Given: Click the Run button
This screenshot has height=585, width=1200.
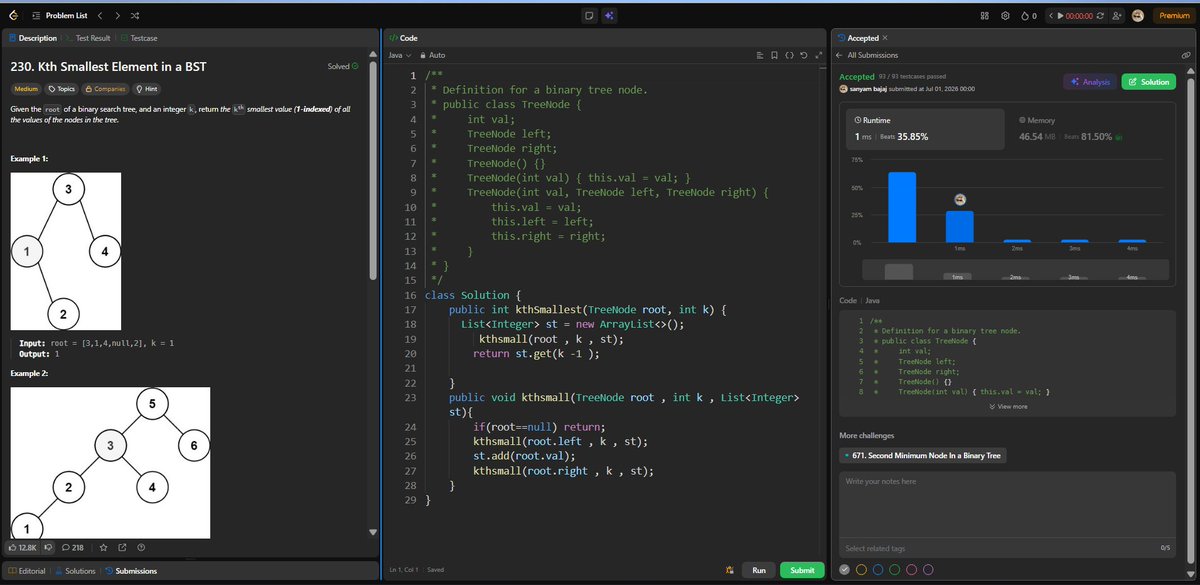Looking at the screenshot, I should tap(759, 570).
